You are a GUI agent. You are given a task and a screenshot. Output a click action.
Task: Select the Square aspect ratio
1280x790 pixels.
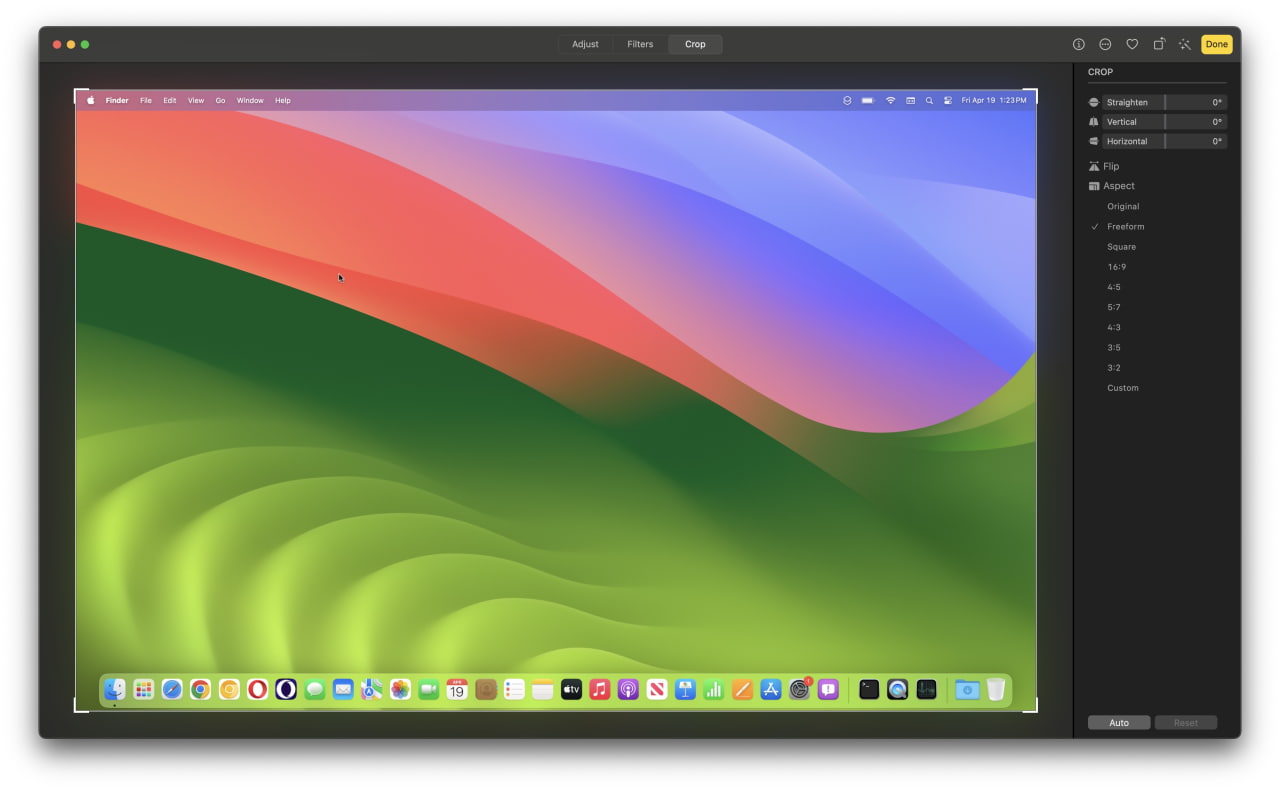coord(1121,246)
